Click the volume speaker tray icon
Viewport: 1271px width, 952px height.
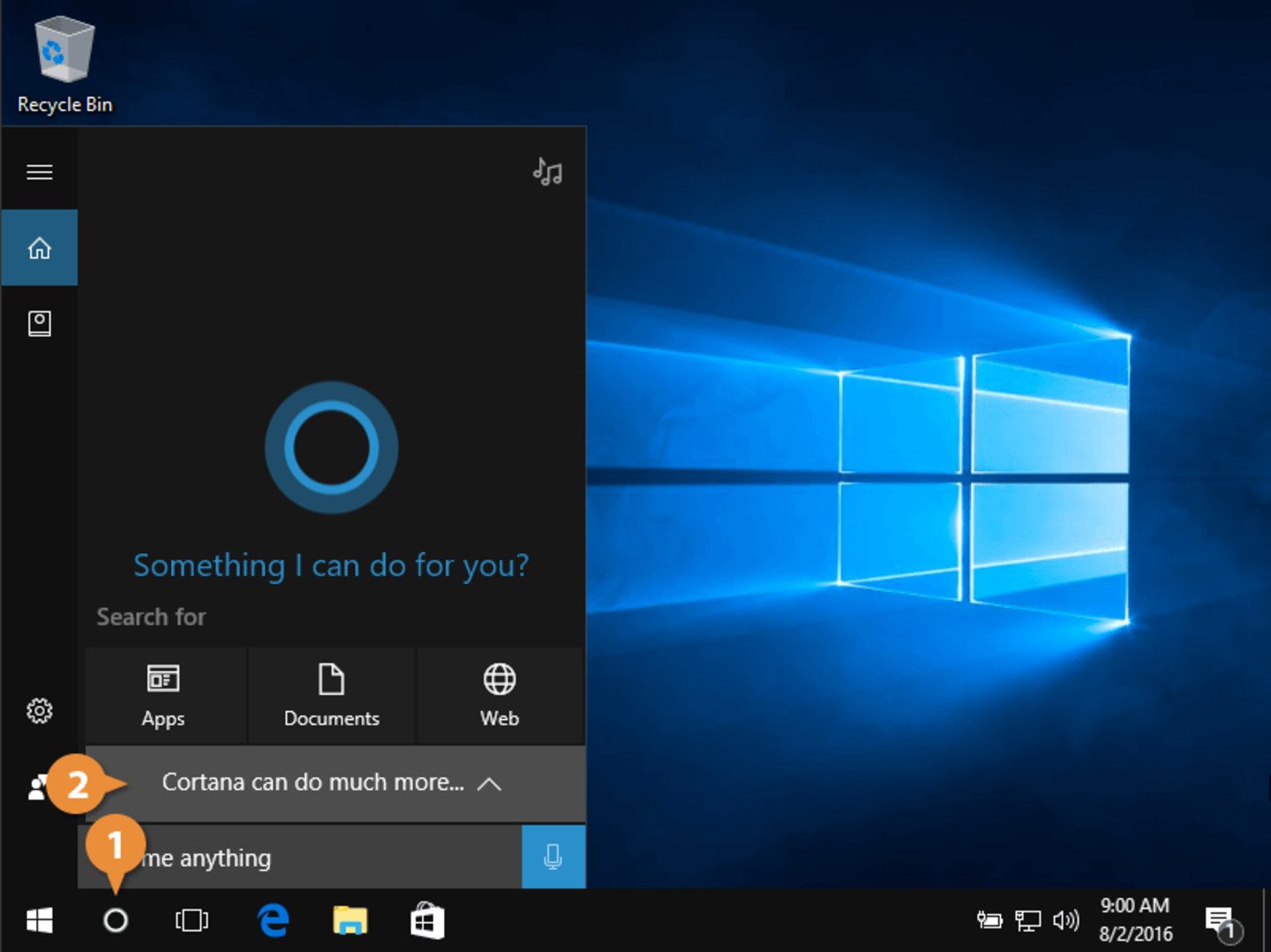coord(1066,920)
